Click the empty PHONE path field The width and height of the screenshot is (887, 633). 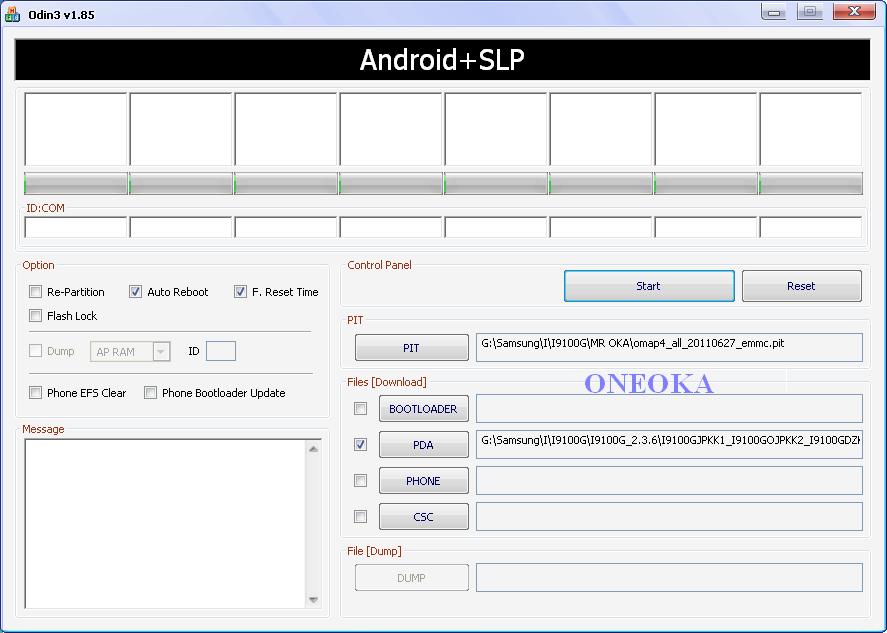coord(669,481)
